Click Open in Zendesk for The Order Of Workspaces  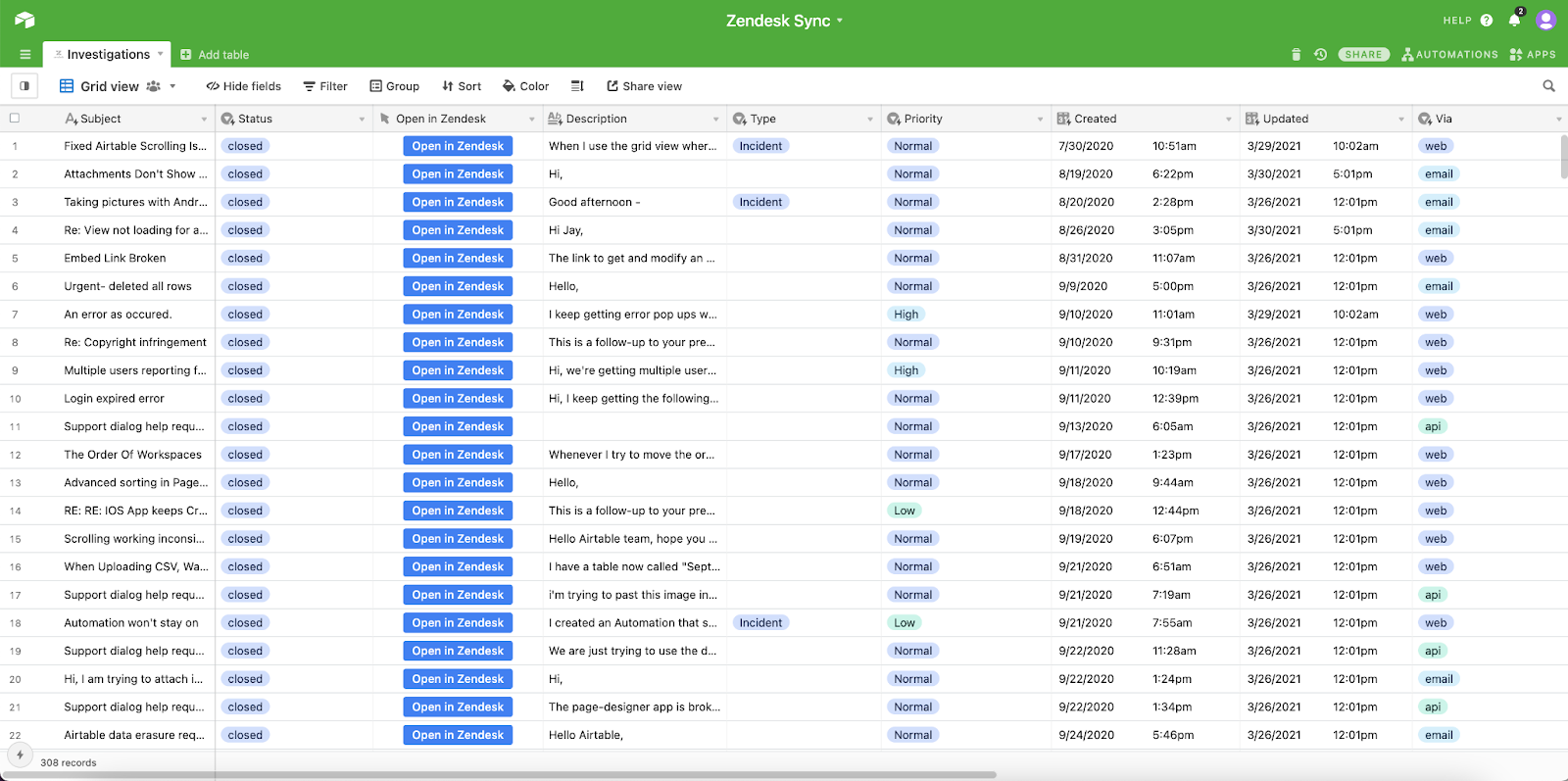click(458, 455)
